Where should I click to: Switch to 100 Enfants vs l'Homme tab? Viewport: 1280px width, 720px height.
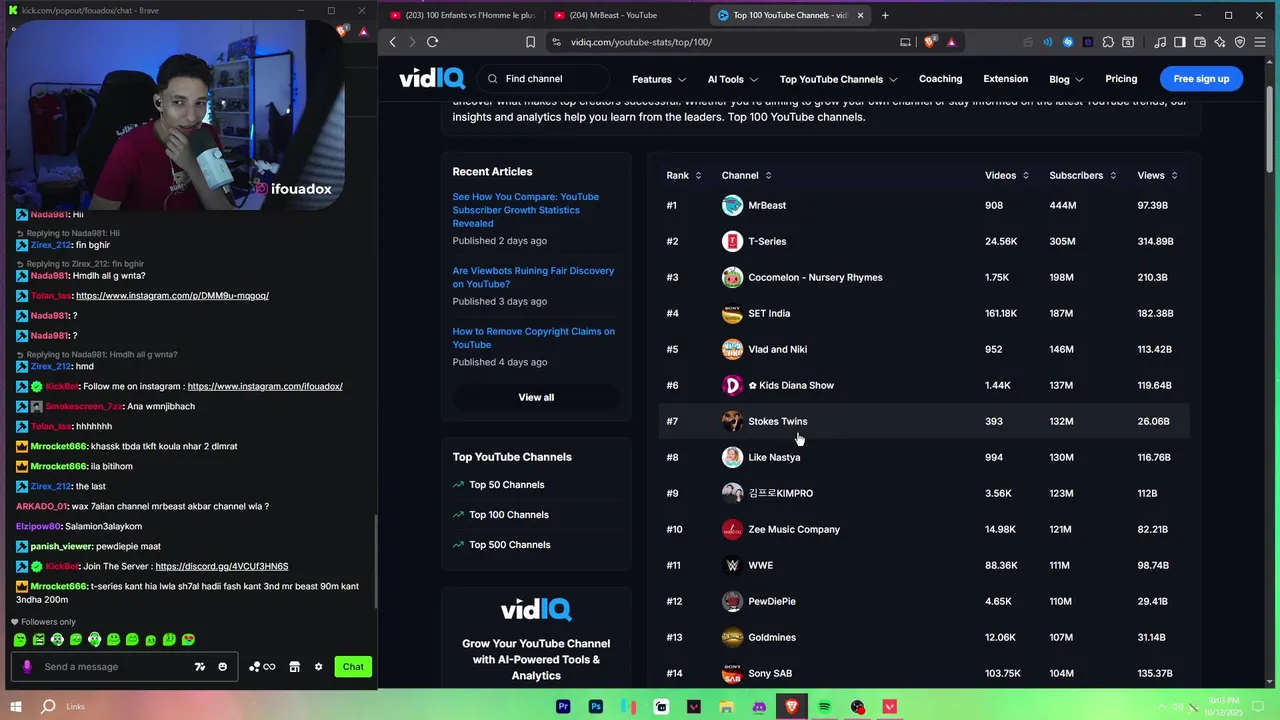tap(462, 15)
